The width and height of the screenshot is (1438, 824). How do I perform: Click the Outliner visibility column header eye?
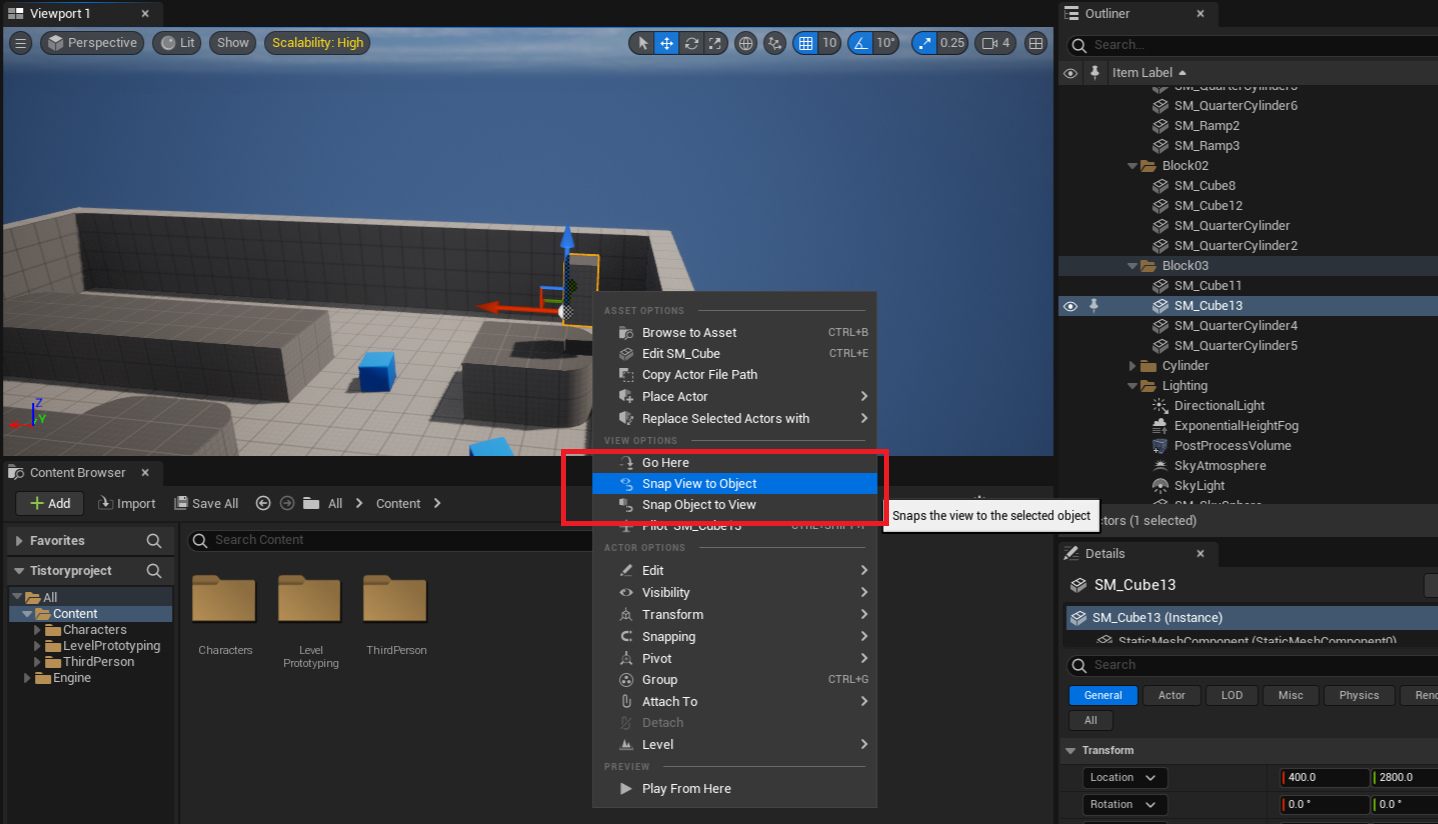pos(1070,73)
